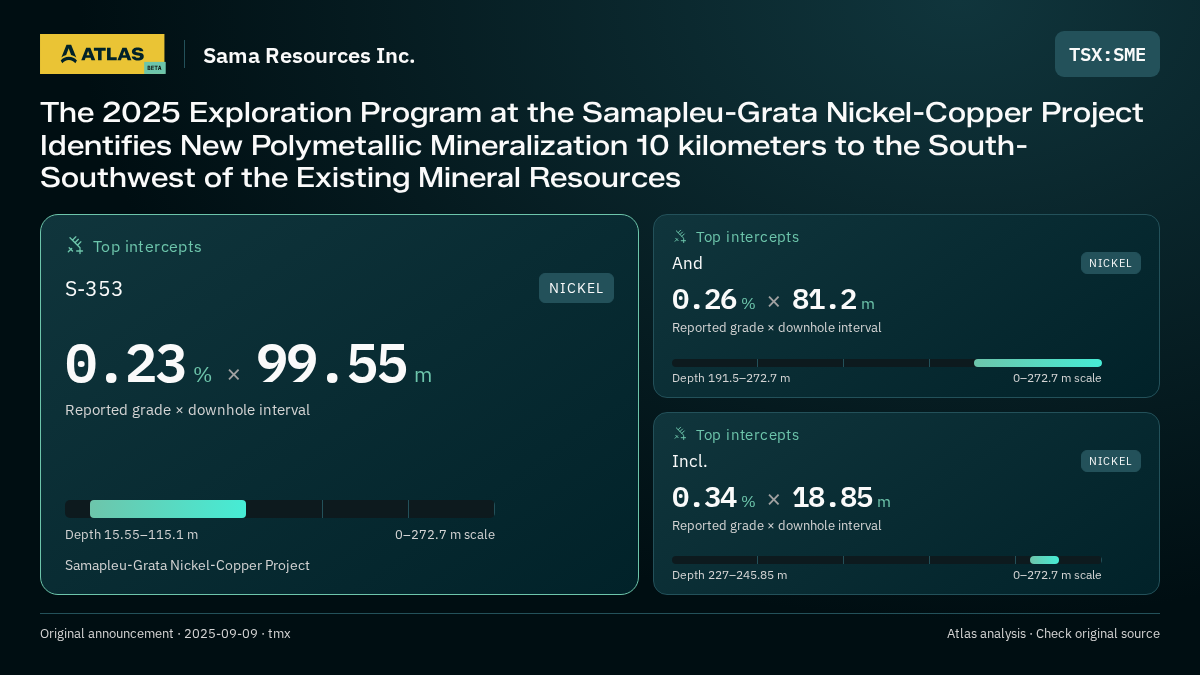Click the Depth 15.55–115.1 m label
The image size is (1200, 675).
132,535
